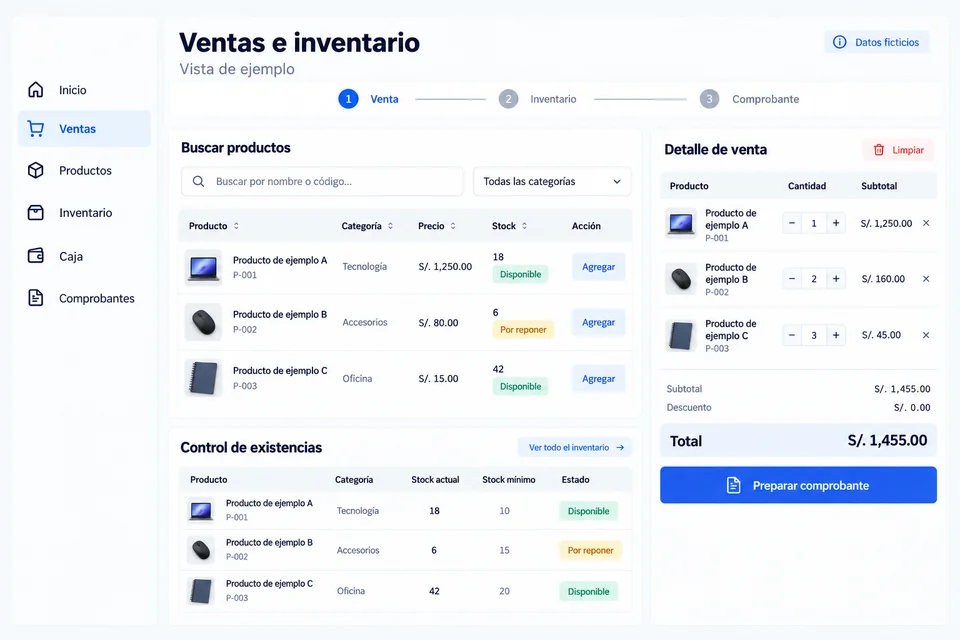Click Por reponer badge in Control de existencias
960x640 pixels.
click(x=590, y=550)
